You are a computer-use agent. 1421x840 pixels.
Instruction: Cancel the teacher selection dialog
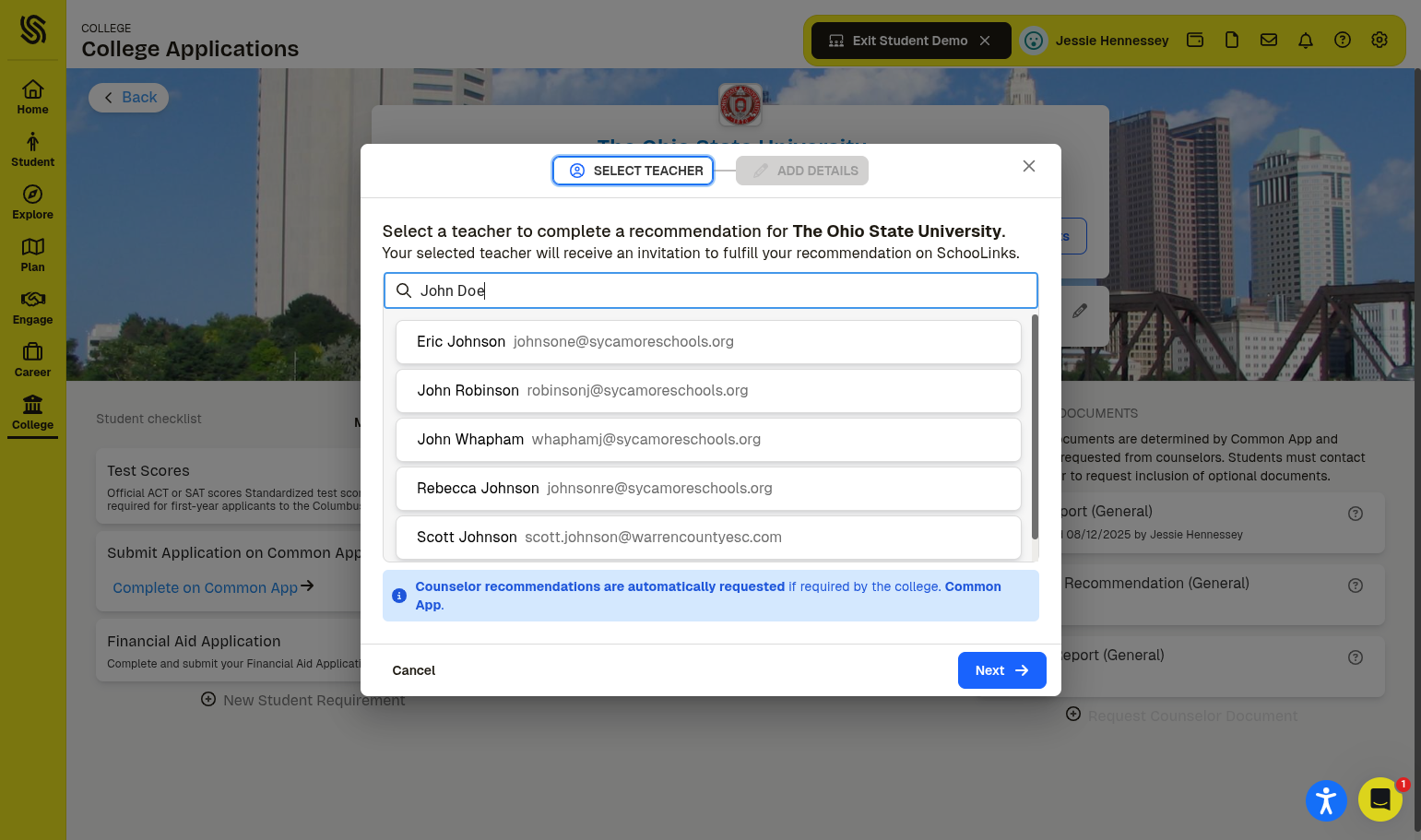[x=414, y=670]
